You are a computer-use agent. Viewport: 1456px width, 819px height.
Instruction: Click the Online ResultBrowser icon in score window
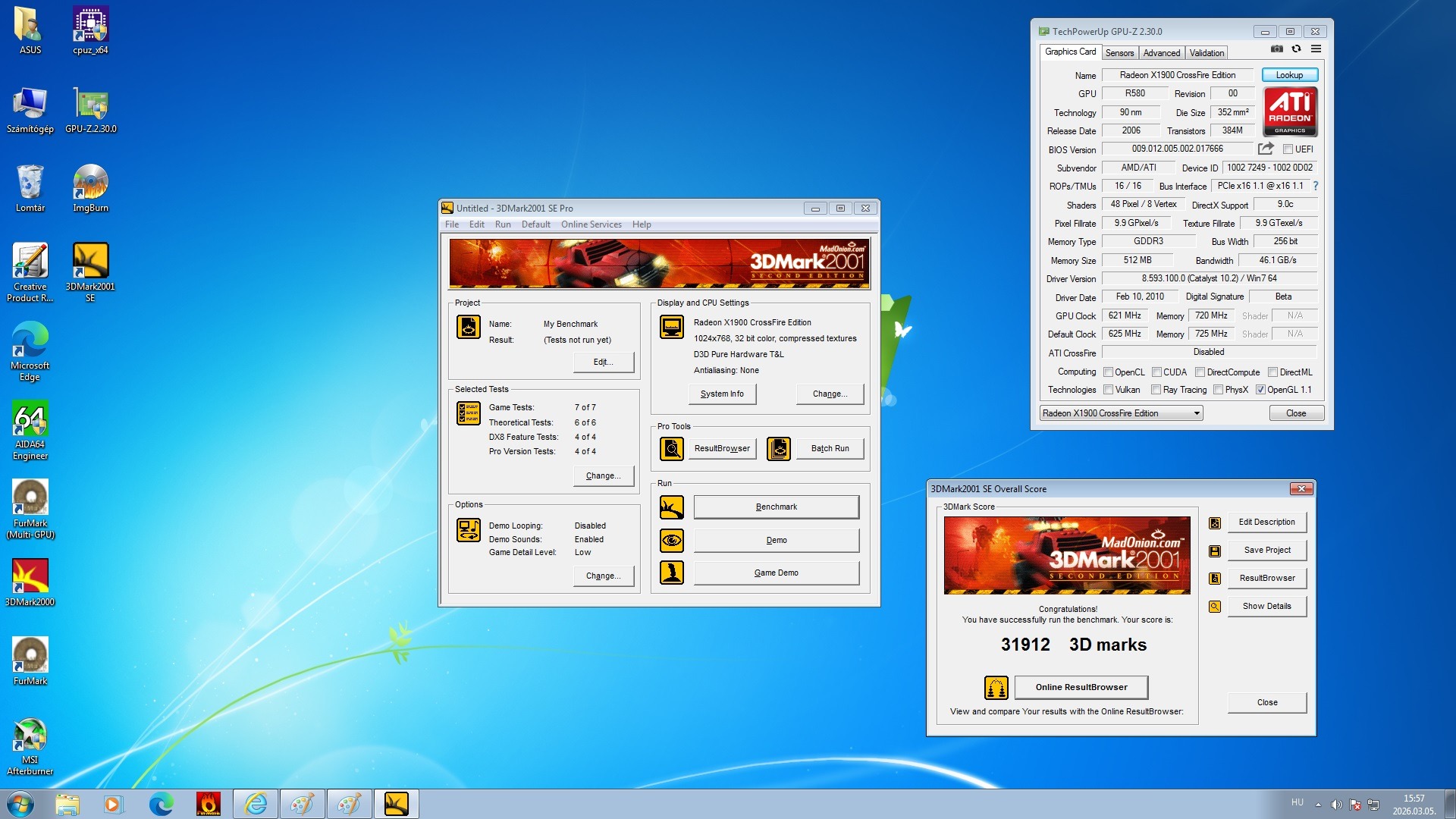[996, 688]
